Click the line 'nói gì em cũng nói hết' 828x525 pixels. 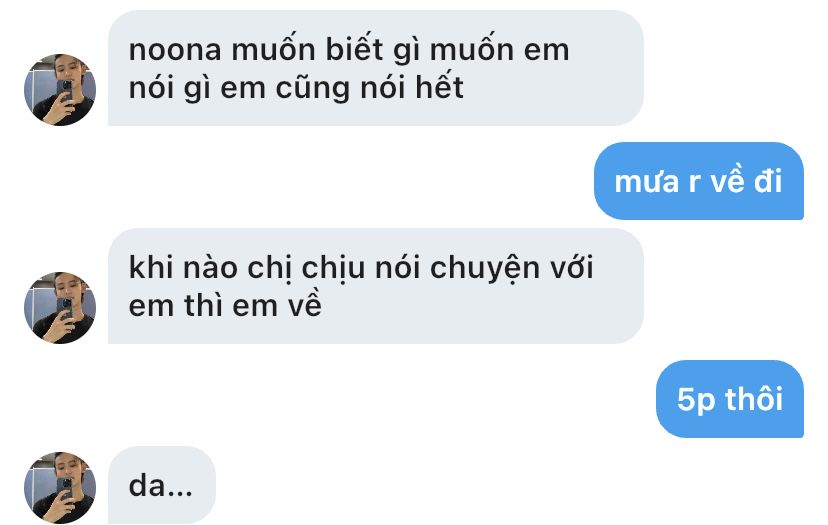296,88
